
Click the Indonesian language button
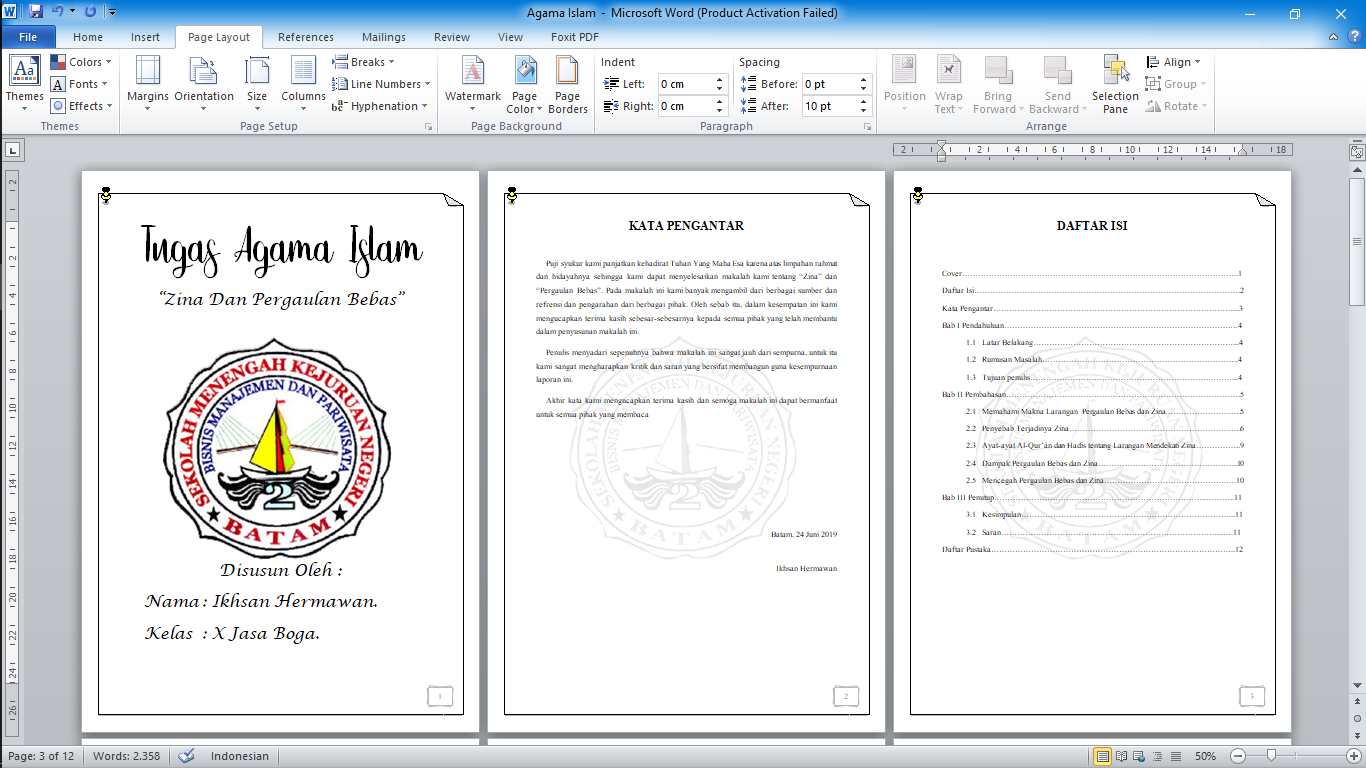[x=239, y=757]
